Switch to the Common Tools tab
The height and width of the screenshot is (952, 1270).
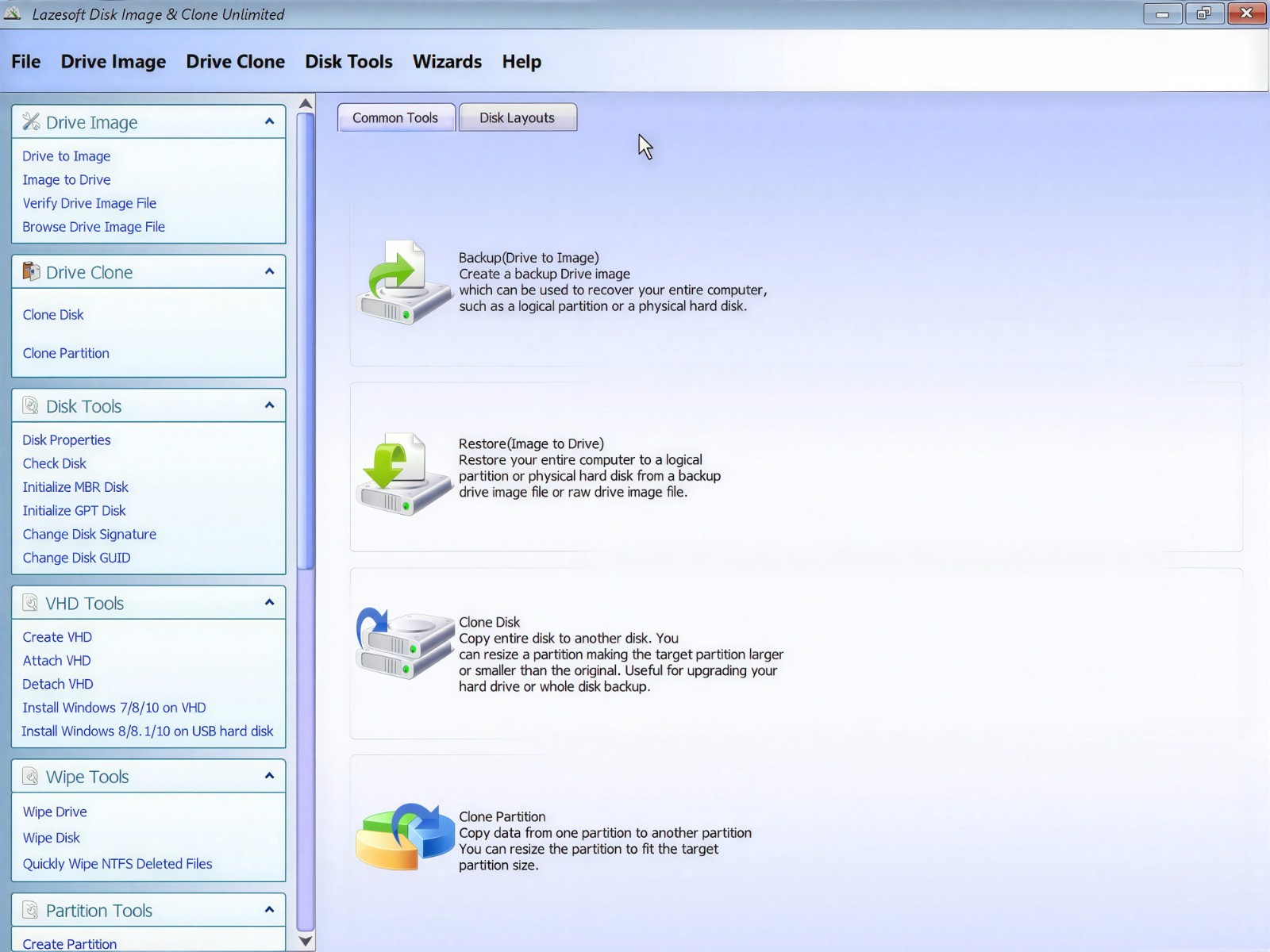pos(396,117)
